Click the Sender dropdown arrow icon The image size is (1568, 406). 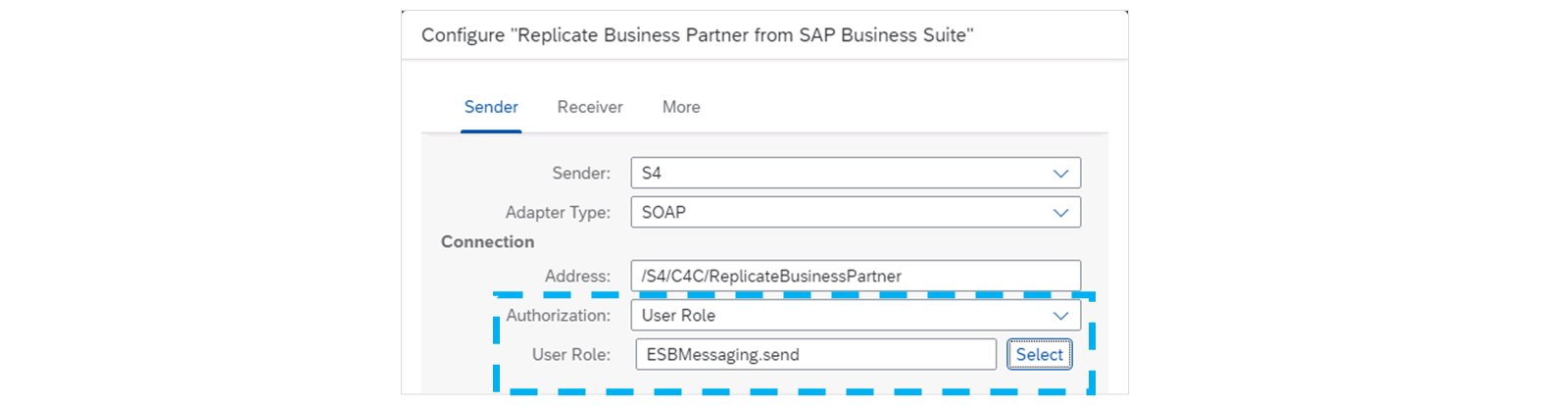point(1060,174)
